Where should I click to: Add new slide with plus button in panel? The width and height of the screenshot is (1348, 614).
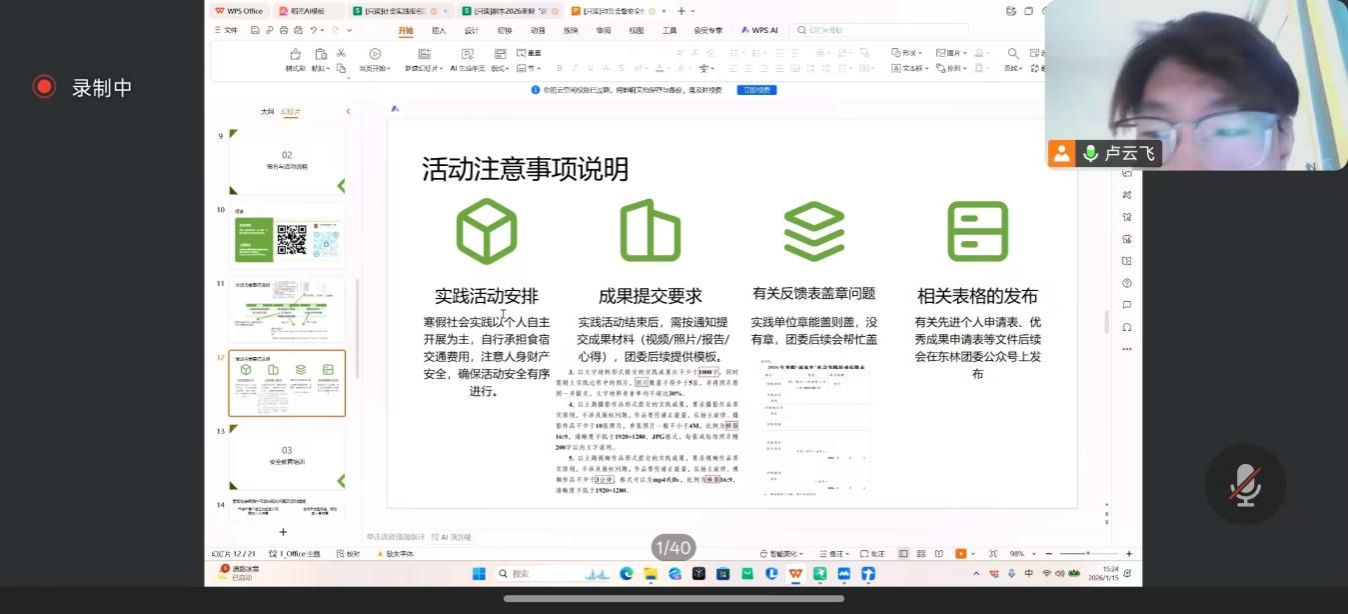[x=283, y=532]
